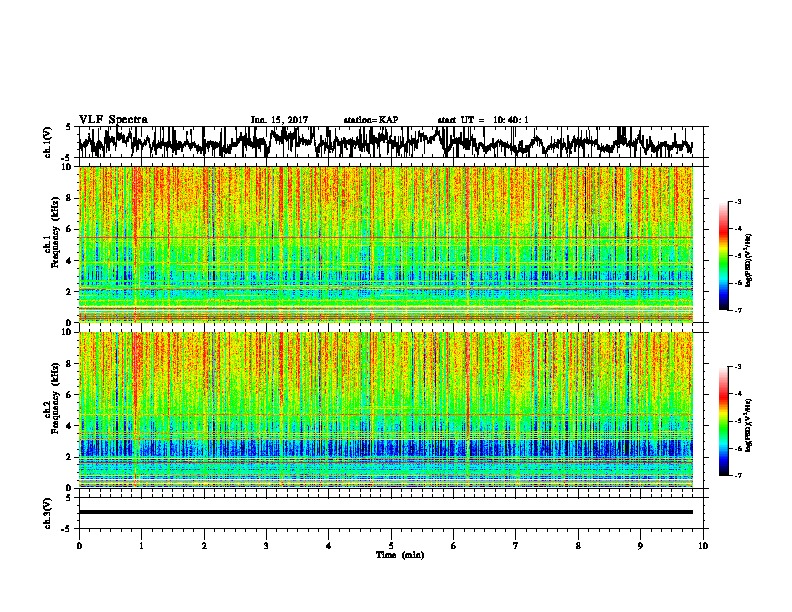Click the "6" kHz tick on ch.2 frequency axis
792x612 pixels.
click(70, 395)
